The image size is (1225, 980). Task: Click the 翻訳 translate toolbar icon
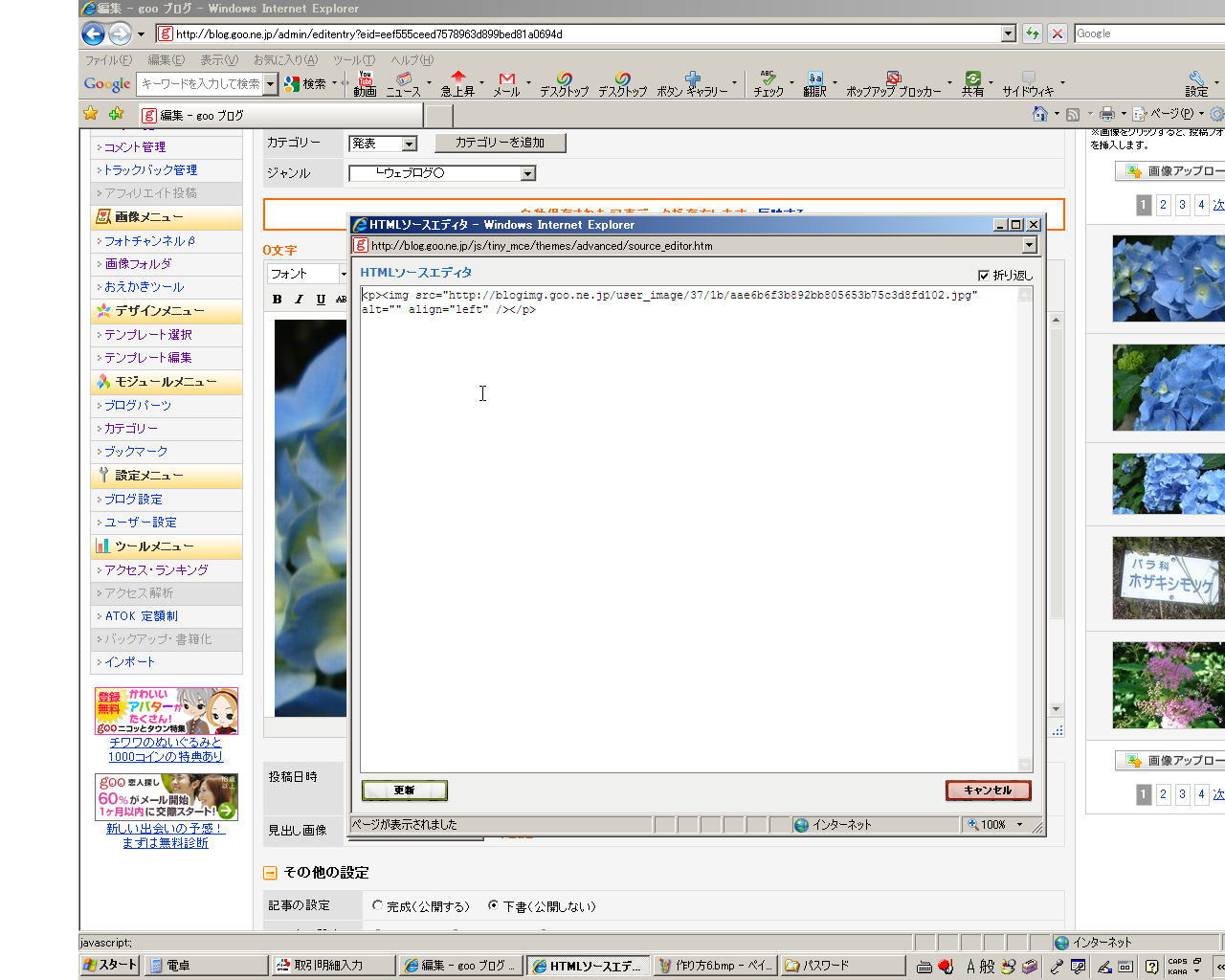[814, 83]
